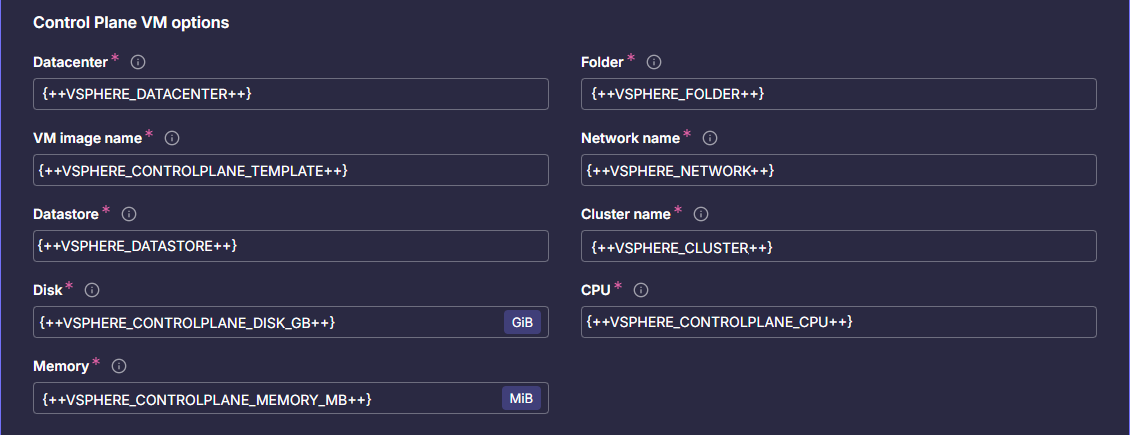This screenshot has width=1130, height=435.
Task: Show the Datastore info icon help
Action: click(129, 214)
